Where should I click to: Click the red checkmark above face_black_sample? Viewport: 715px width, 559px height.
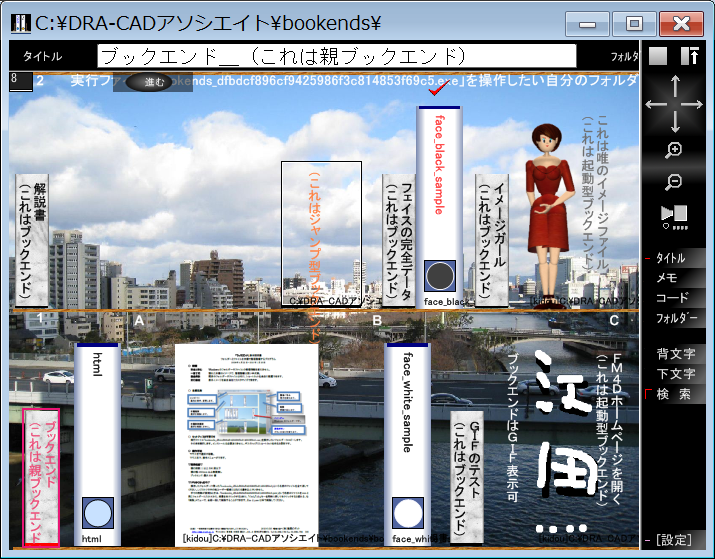(x=440, y=88)
